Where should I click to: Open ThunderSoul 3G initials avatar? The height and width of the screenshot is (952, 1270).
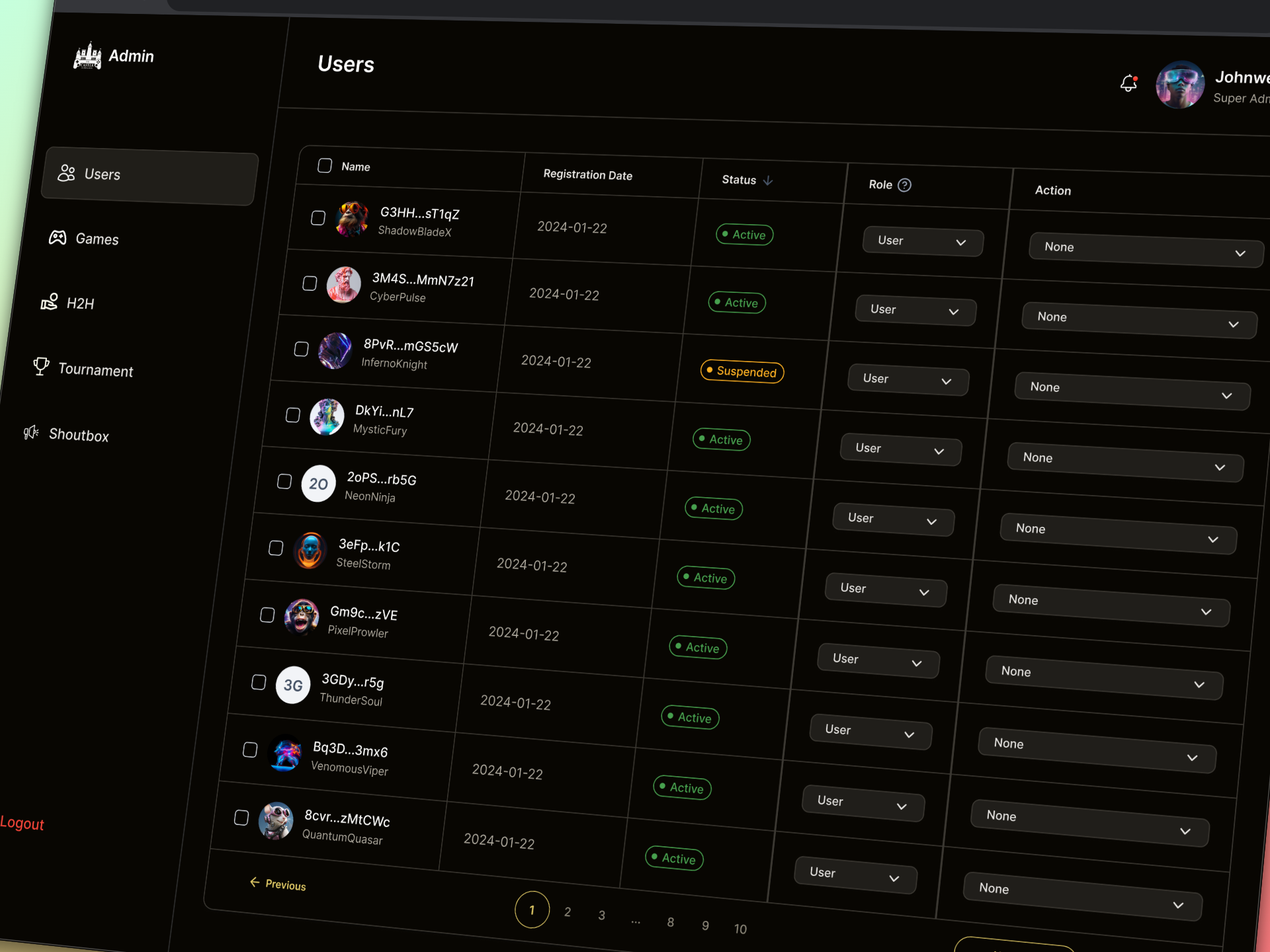(x=293, y=685)
